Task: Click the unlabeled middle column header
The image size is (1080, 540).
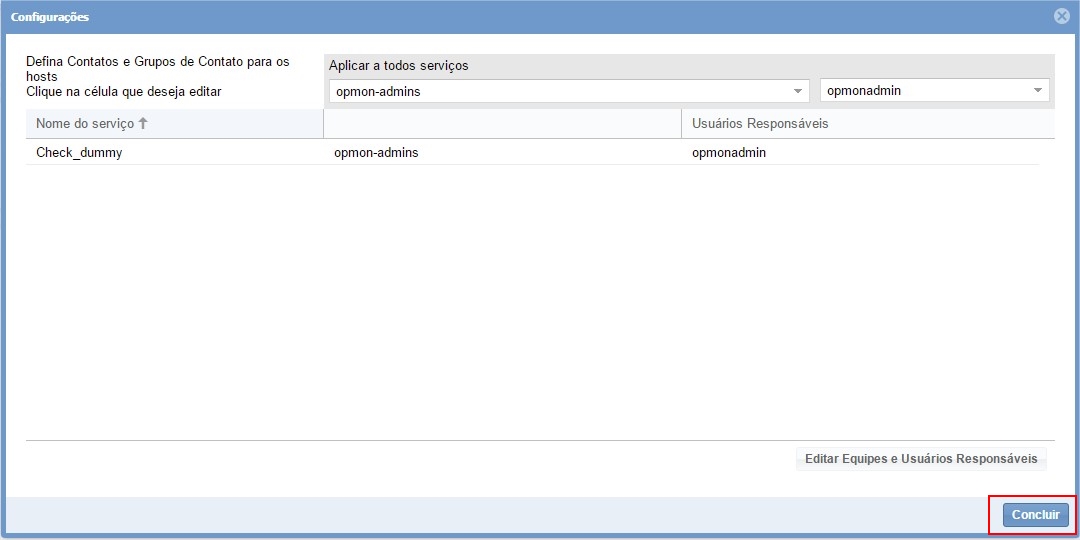Action: pyautogui.click(x=502, y=124)
